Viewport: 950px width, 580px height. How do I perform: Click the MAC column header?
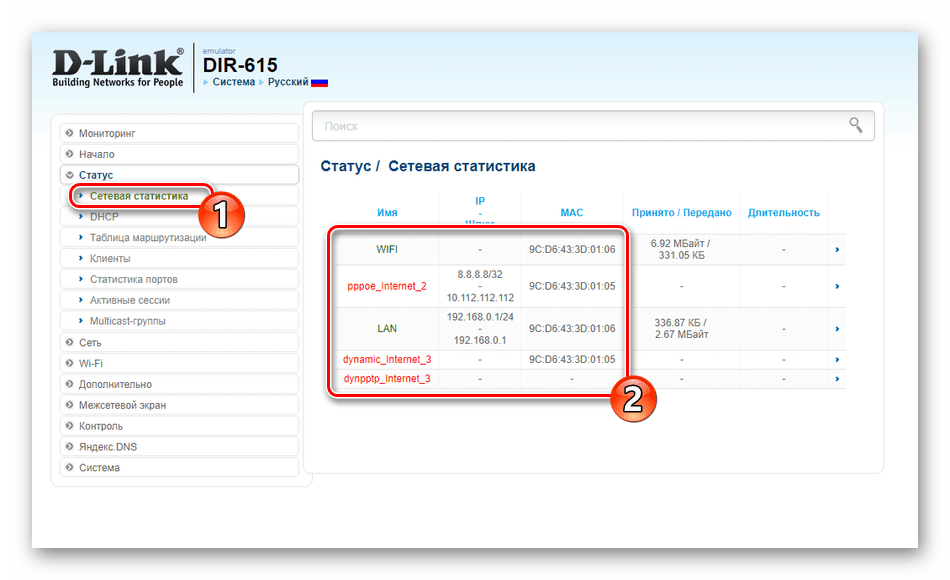click(571, 213)
